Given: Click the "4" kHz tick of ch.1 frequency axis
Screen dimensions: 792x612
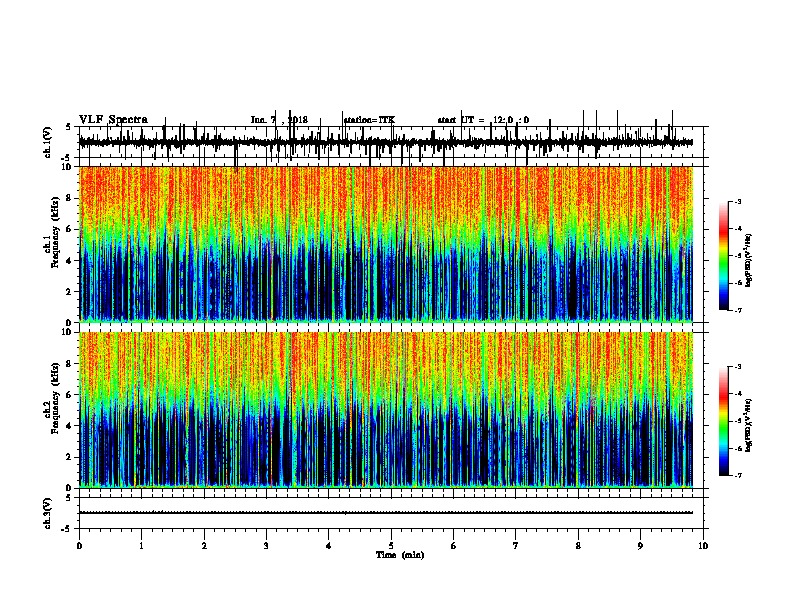Looking at the screenshot, I should coord(70,261).
